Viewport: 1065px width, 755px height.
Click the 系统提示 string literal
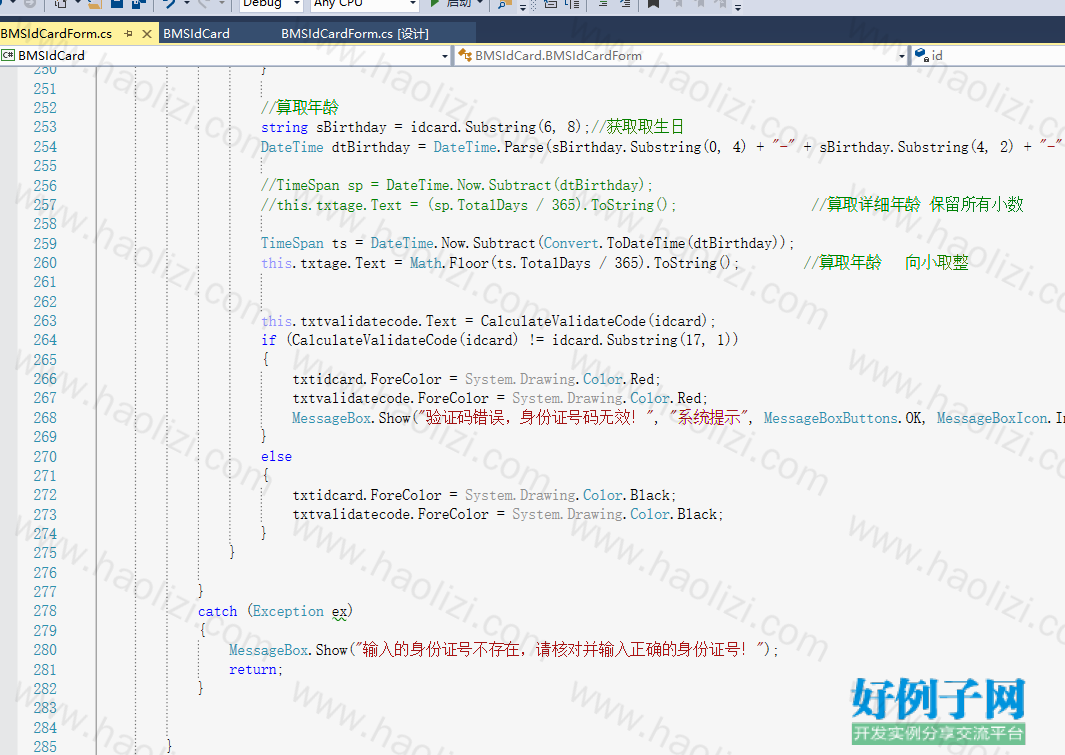point(709,418)
